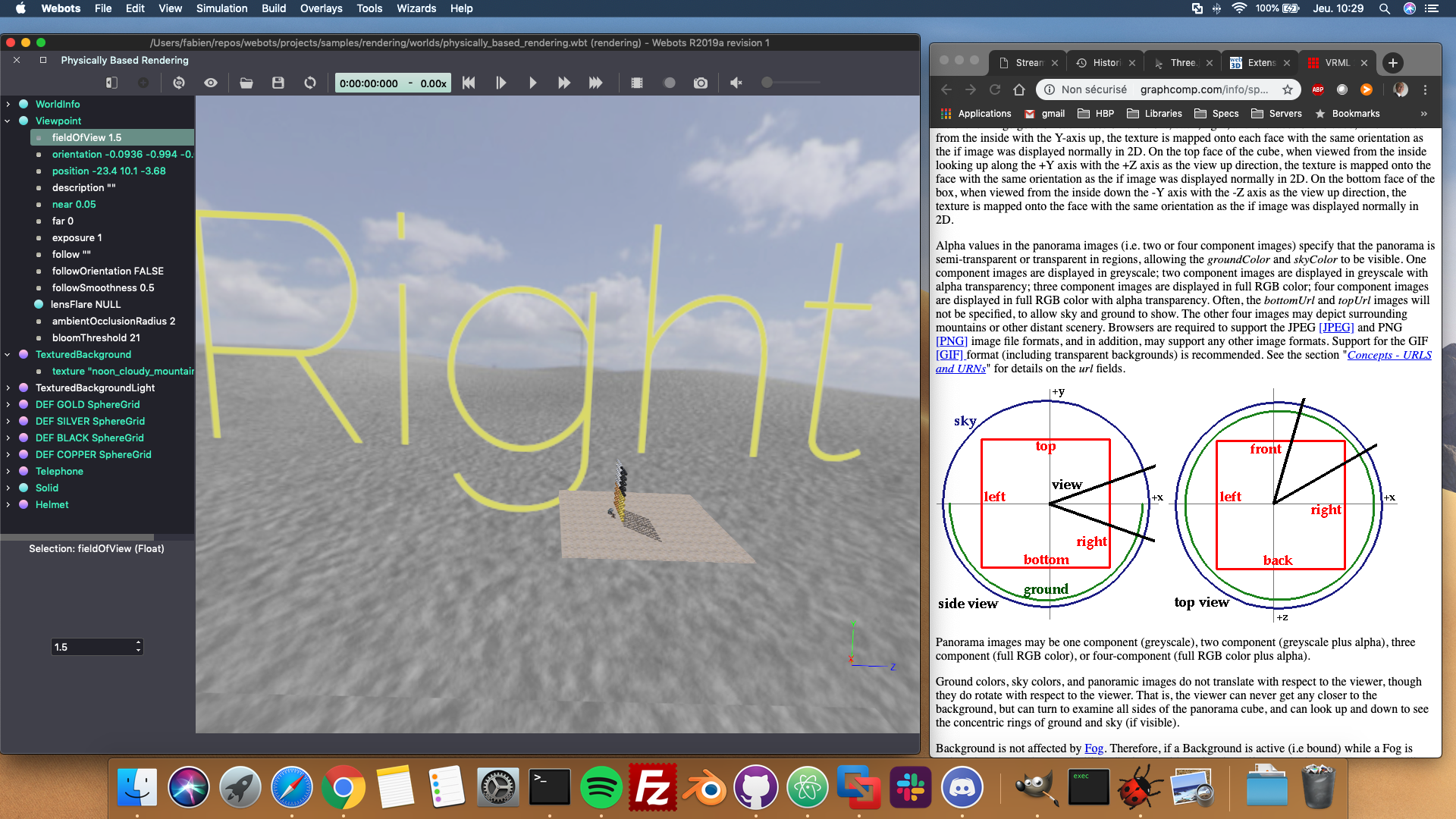Save the world using the save icon
The width and height of the screenshot is (1456, 819).
pos(278,83)
